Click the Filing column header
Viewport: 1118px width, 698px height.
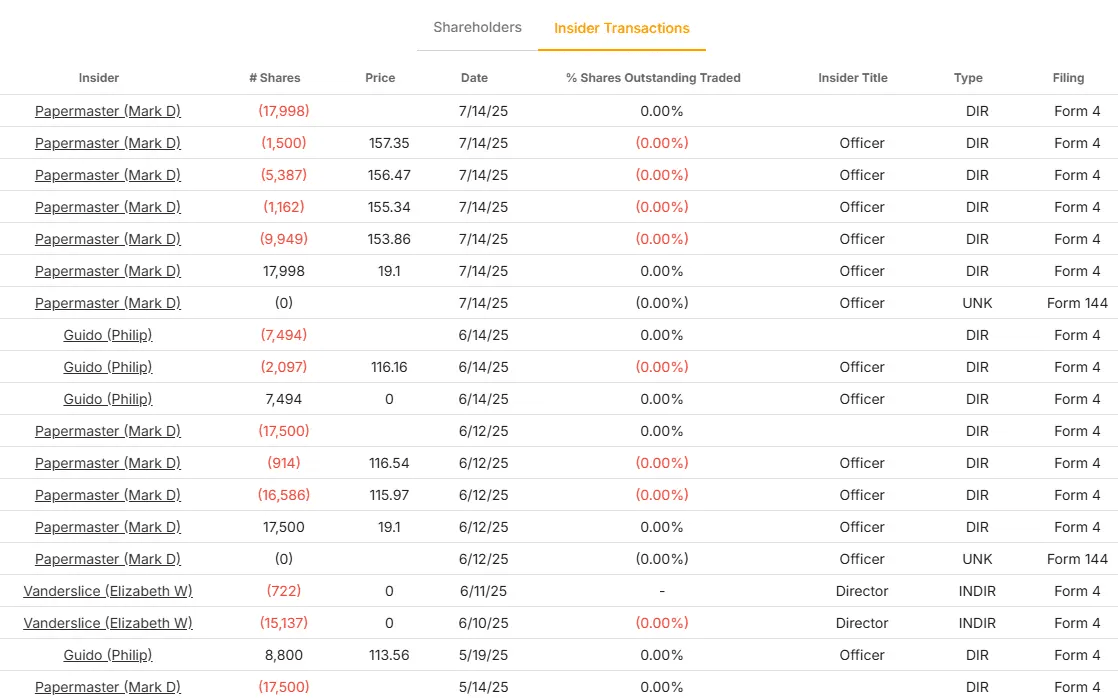(x=1068, y=78)
